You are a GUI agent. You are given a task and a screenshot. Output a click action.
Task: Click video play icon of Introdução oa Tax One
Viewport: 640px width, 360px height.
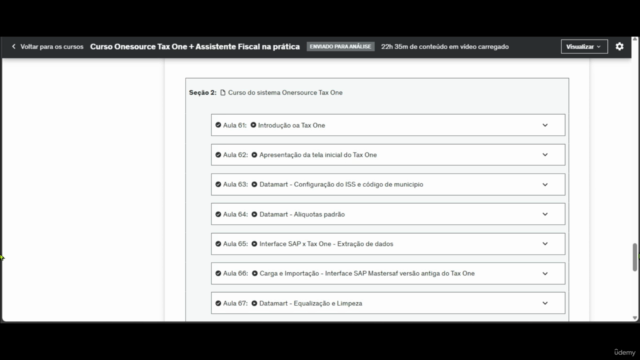pos(253,125)
